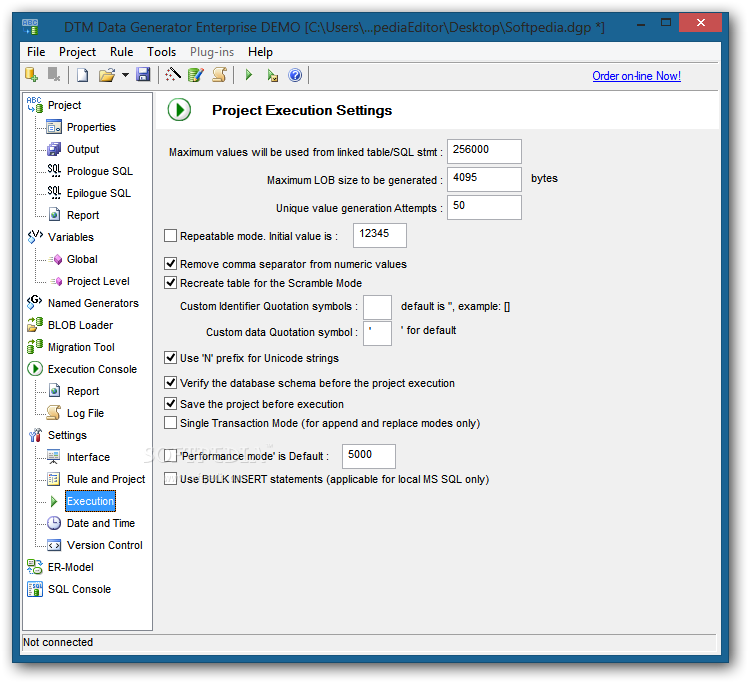Open Report under Project node
Screen dimensions: 749x683
[83, 215]
